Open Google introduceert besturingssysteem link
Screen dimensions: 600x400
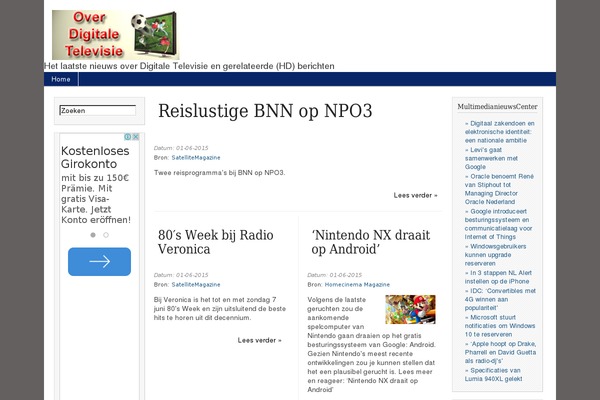[x=498, y=224]
